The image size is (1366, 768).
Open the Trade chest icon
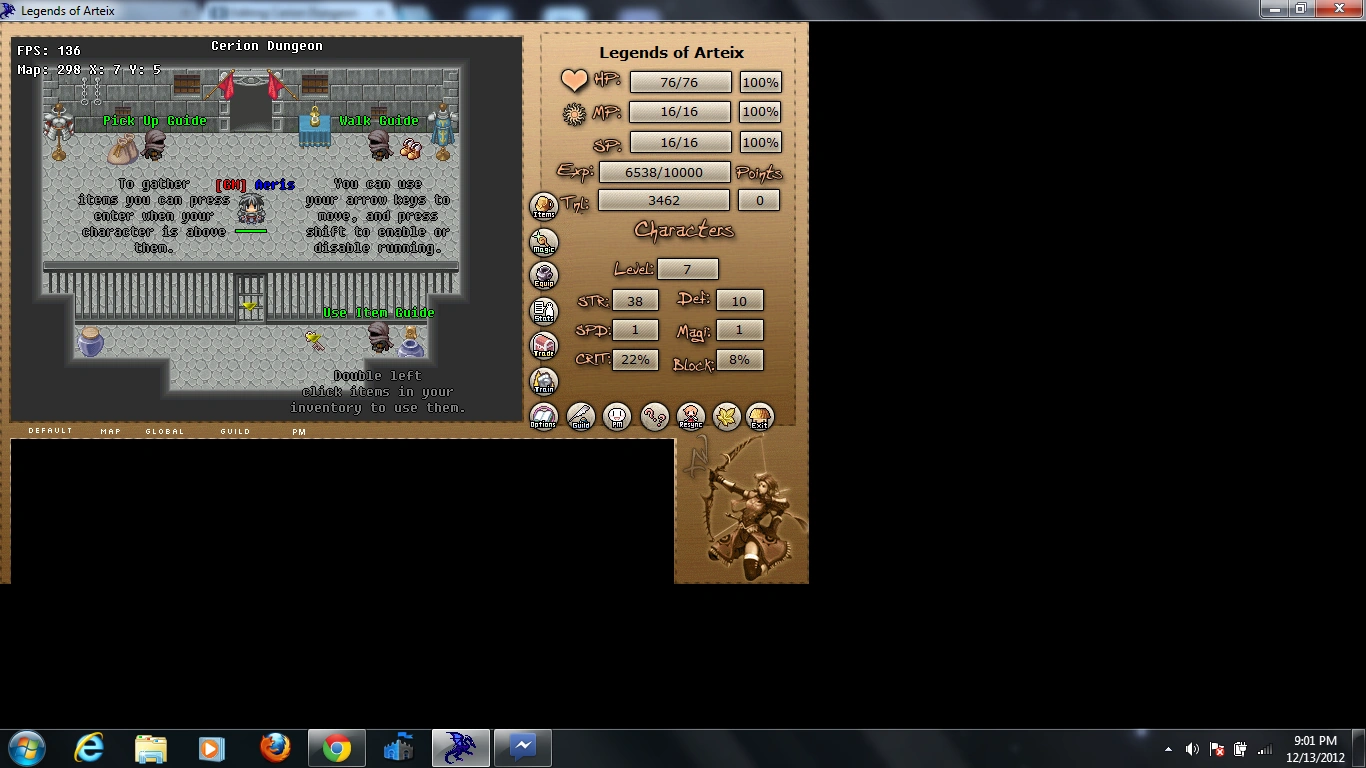(544, 347)
